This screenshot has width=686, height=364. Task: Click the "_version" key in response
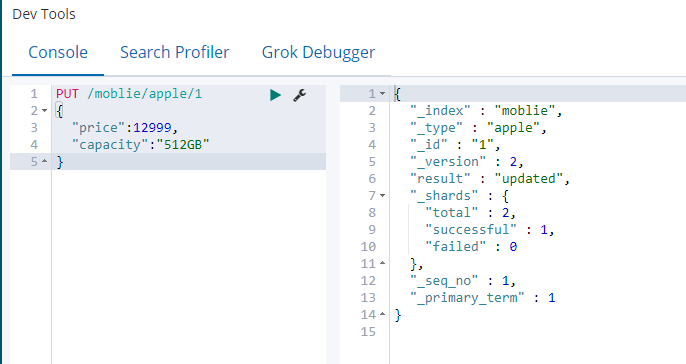pos(448,162)
